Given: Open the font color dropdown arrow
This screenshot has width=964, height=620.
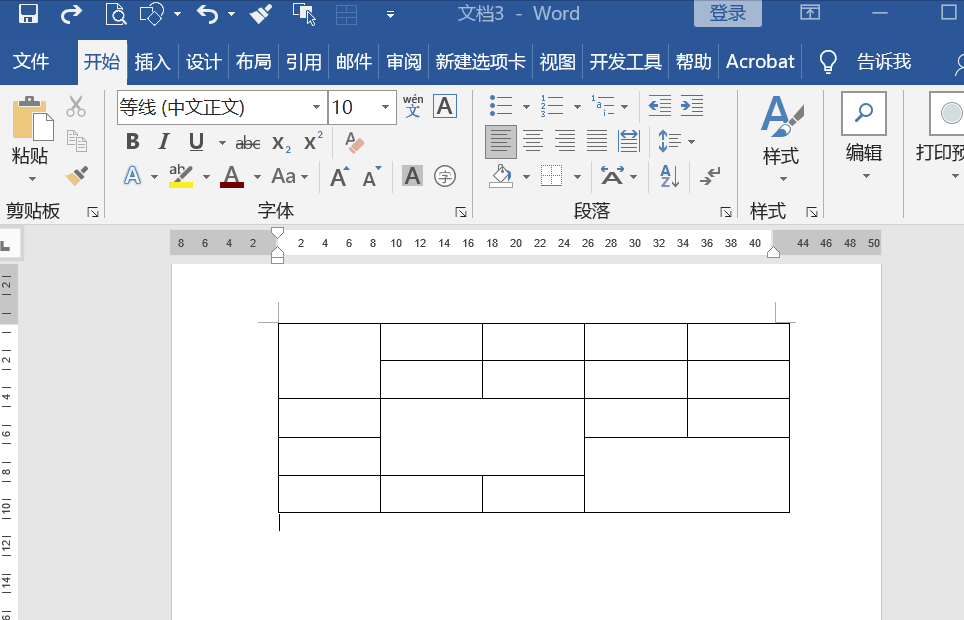Looking at the screenshot, I should [x=257, y=177].
